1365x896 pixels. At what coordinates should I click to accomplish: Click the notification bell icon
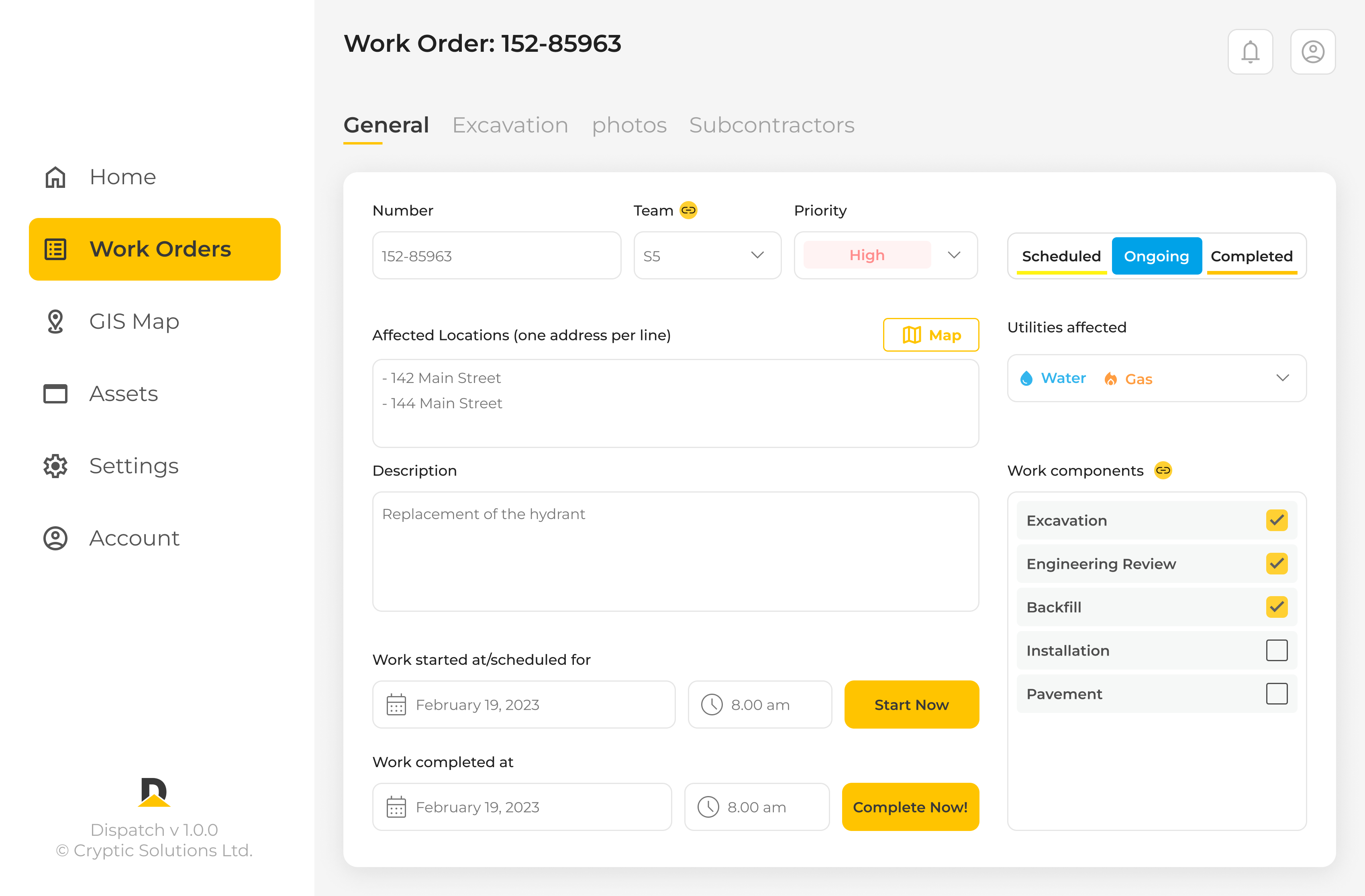tap(1250, 52)
